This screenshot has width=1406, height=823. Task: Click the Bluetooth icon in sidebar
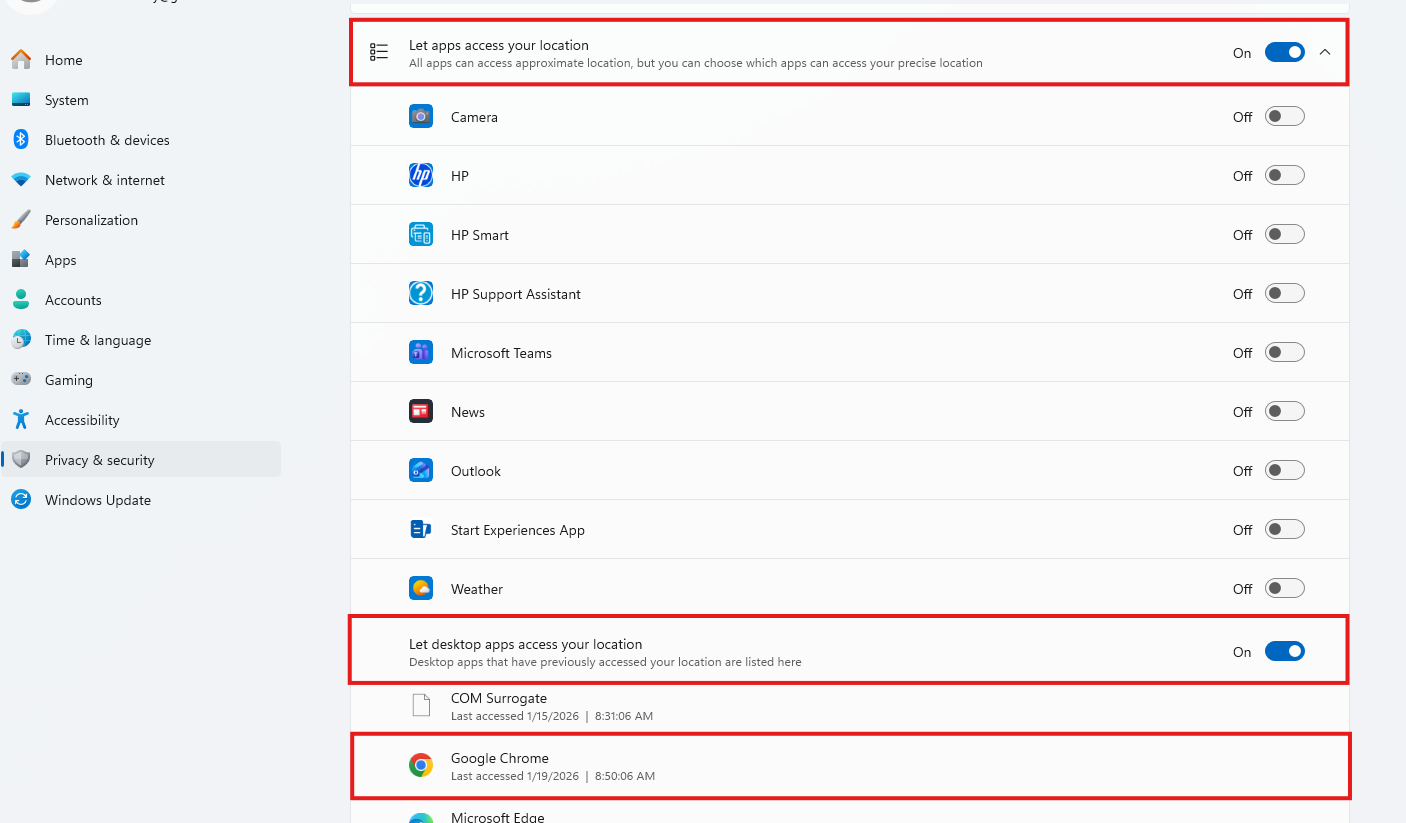click(21, 140)
